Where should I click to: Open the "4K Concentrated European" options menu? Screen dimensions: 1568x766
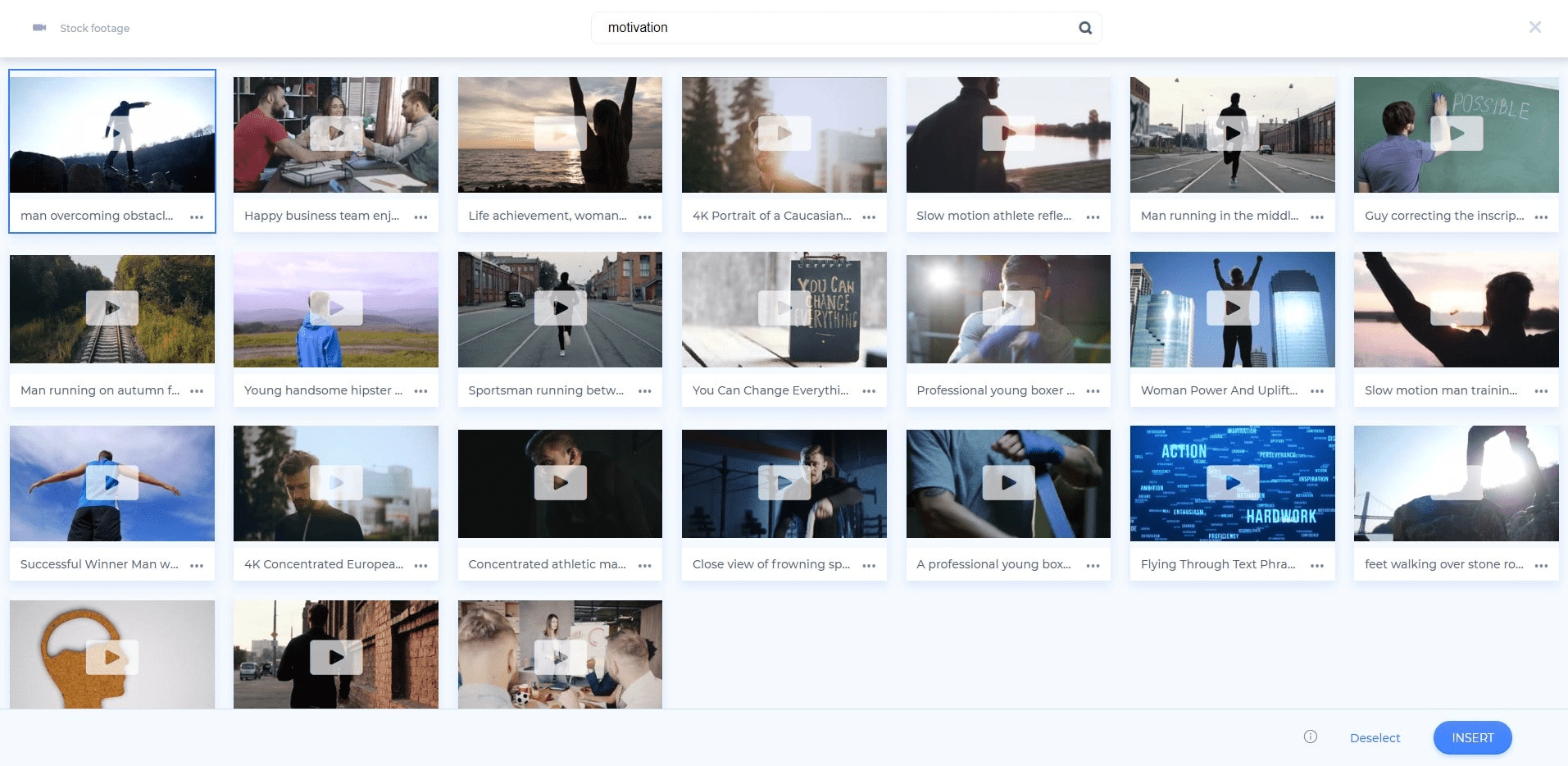(420, 565)
